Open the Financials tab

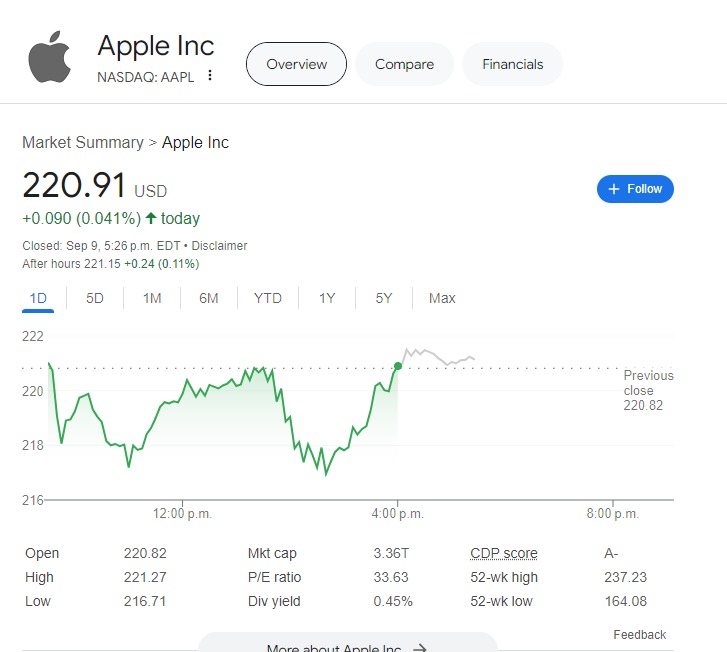pyautogui.click(x=512, y=64)
